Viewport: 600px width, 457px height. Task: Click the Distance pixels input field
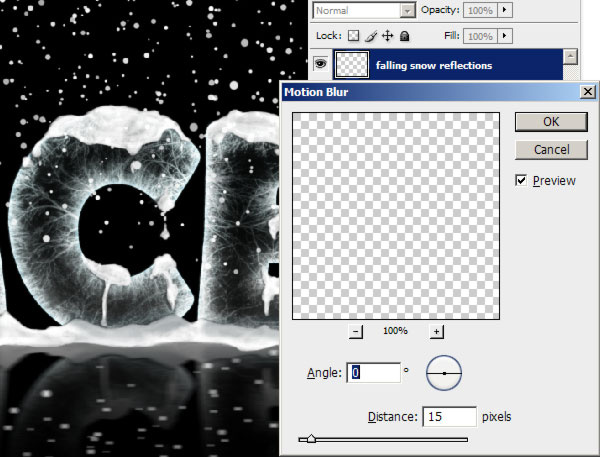450,415
